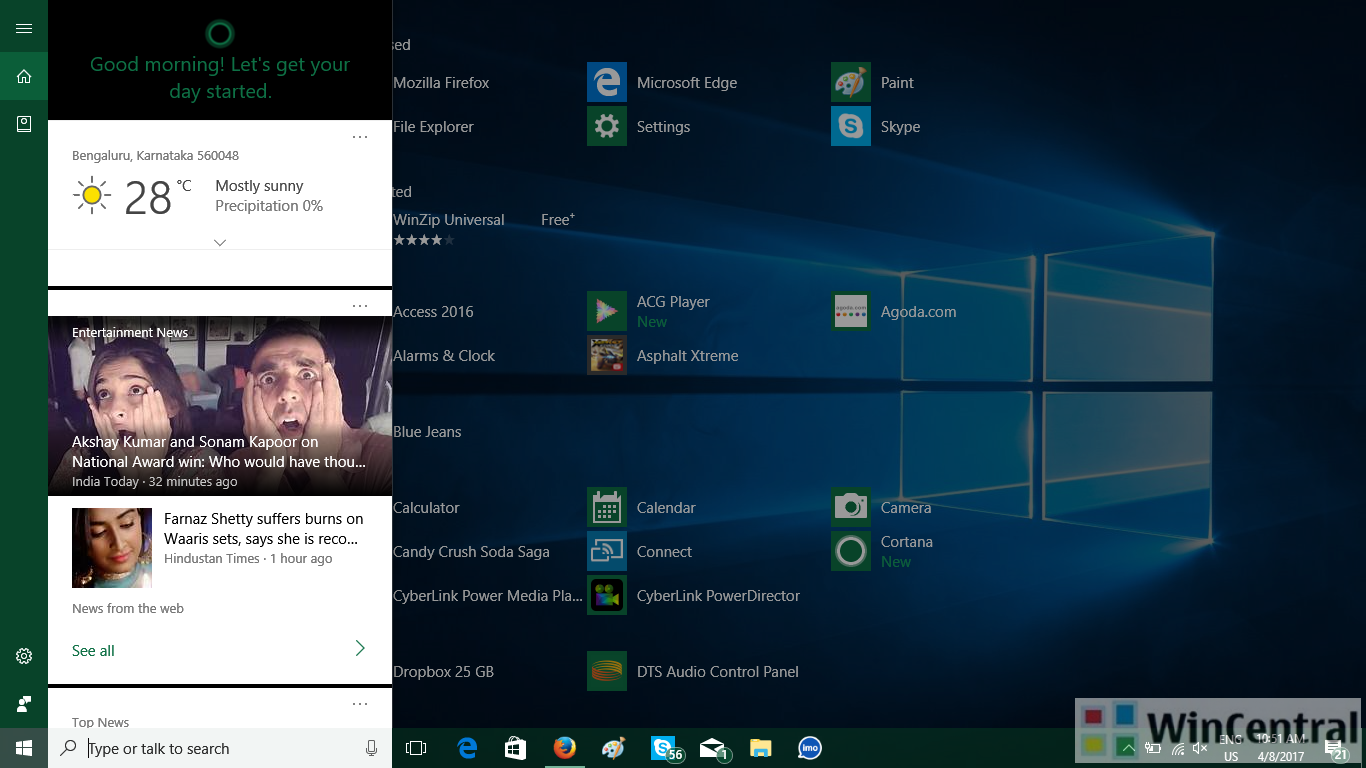
Task: Open the Entertainment News card's three-dot menu
Action: point(360,306)
